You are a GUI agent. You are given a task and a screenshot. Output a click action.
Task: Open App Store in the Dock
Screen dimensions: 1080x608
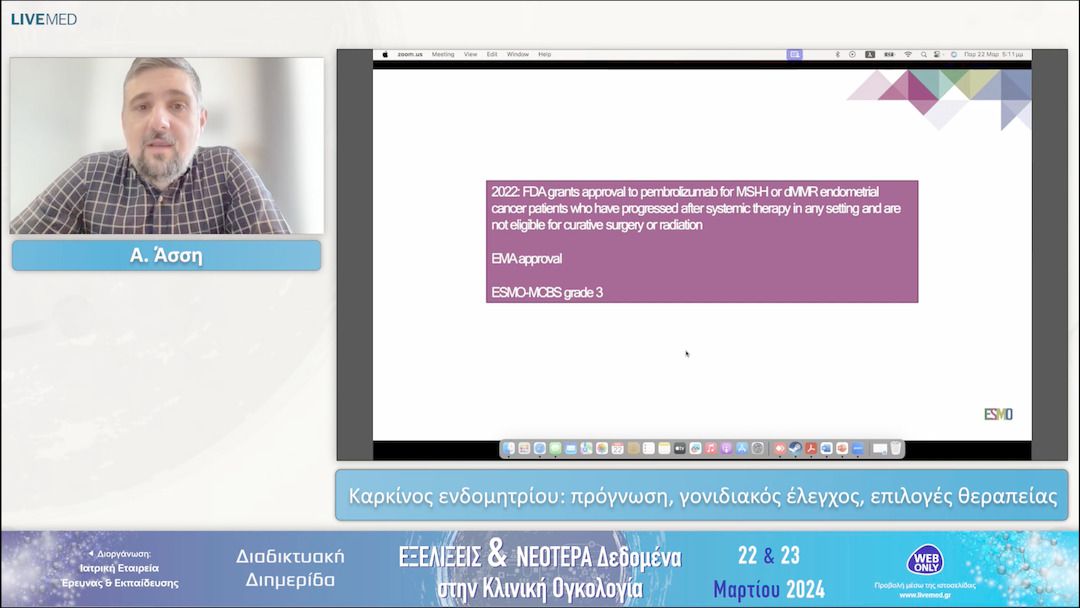click(742, 448)
